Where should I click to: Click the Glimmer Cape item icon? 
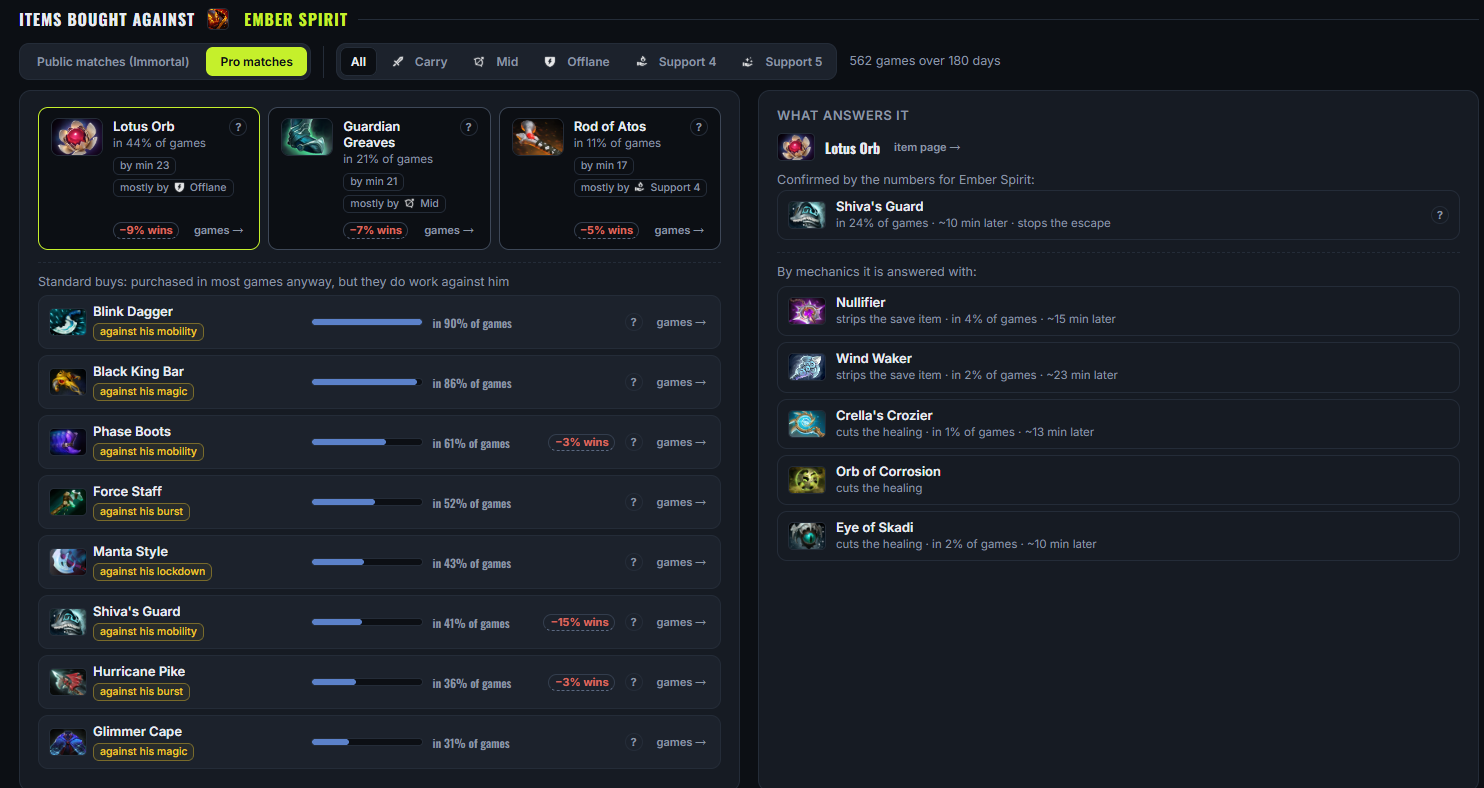coord(68,742)
